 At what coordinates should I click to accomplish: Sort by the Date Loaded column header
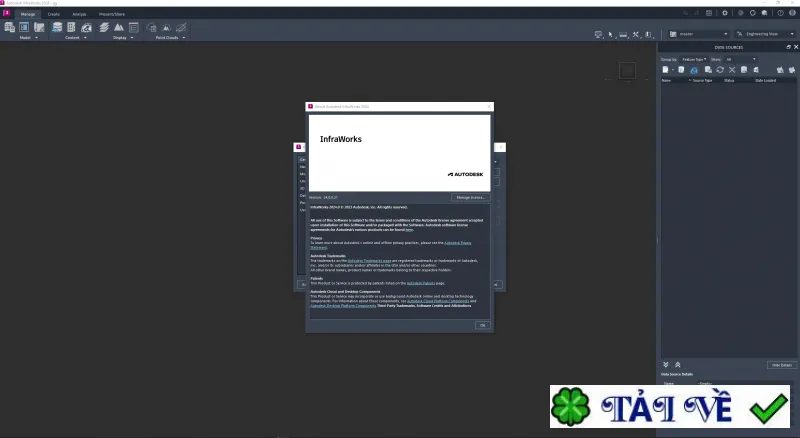765,81
